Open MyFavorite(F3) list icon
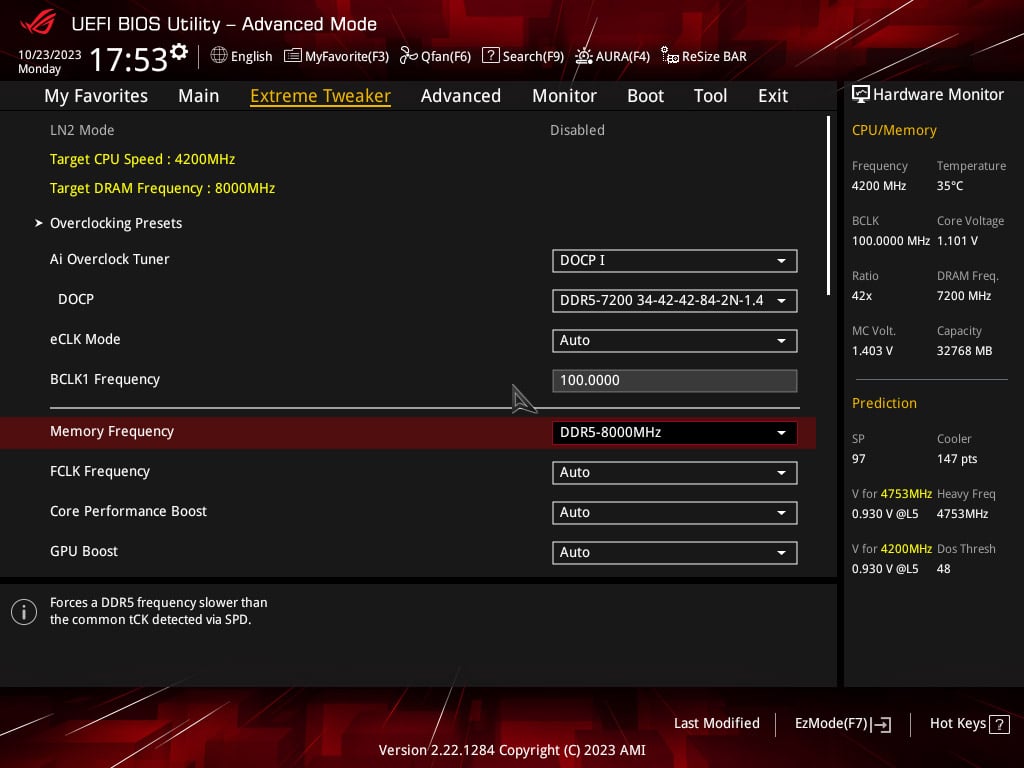The height and width of the screenshot is (768, 1024). pyautogui.click(x=293, y=56)
